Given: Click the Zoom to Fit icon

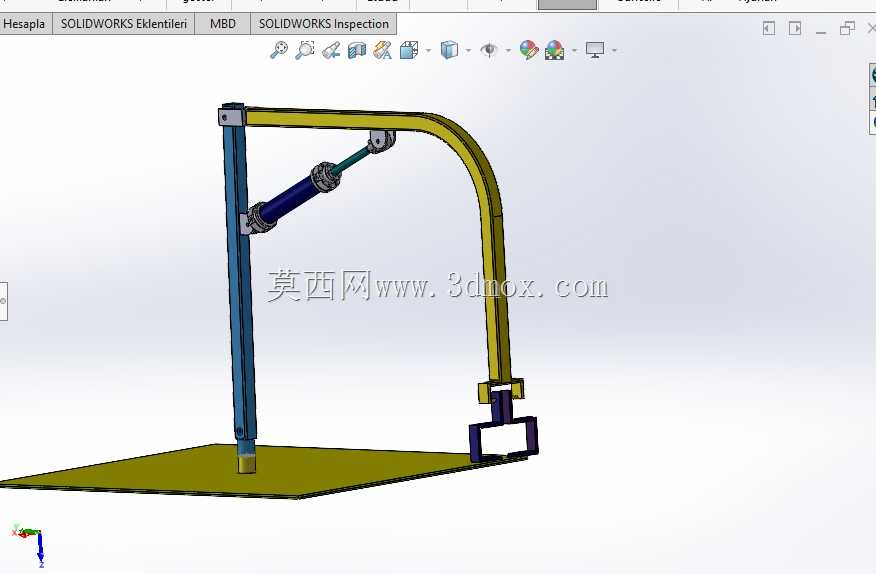Looking at the screenshot, I should point(278,50).
